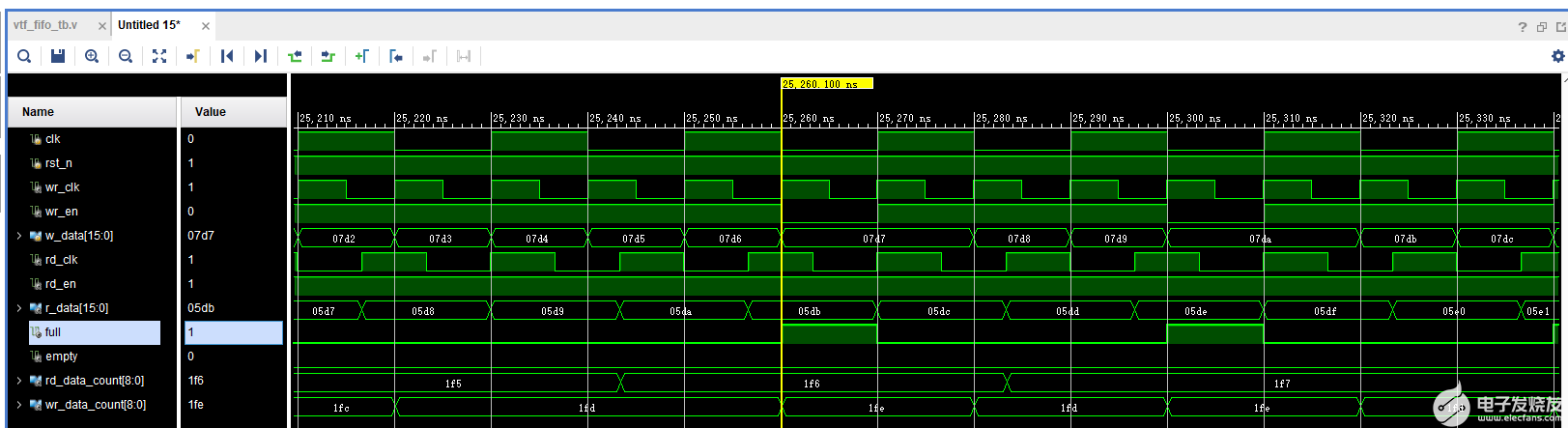Click the 25,300 ns ruler mark
Image resolution: width=1568 pixels, height=428 pixels.
[1194, 118]
